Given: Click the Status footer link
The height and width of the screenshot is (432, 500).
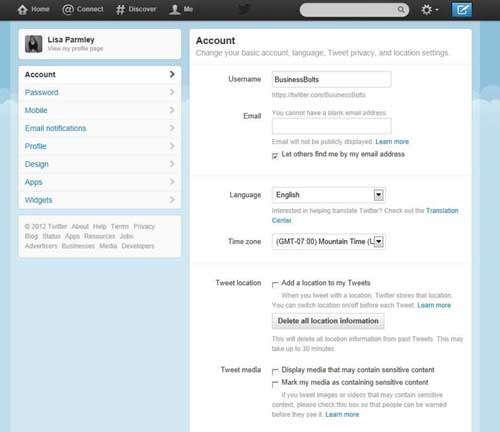Looking at the screenshot, I should tap(51, 236).
